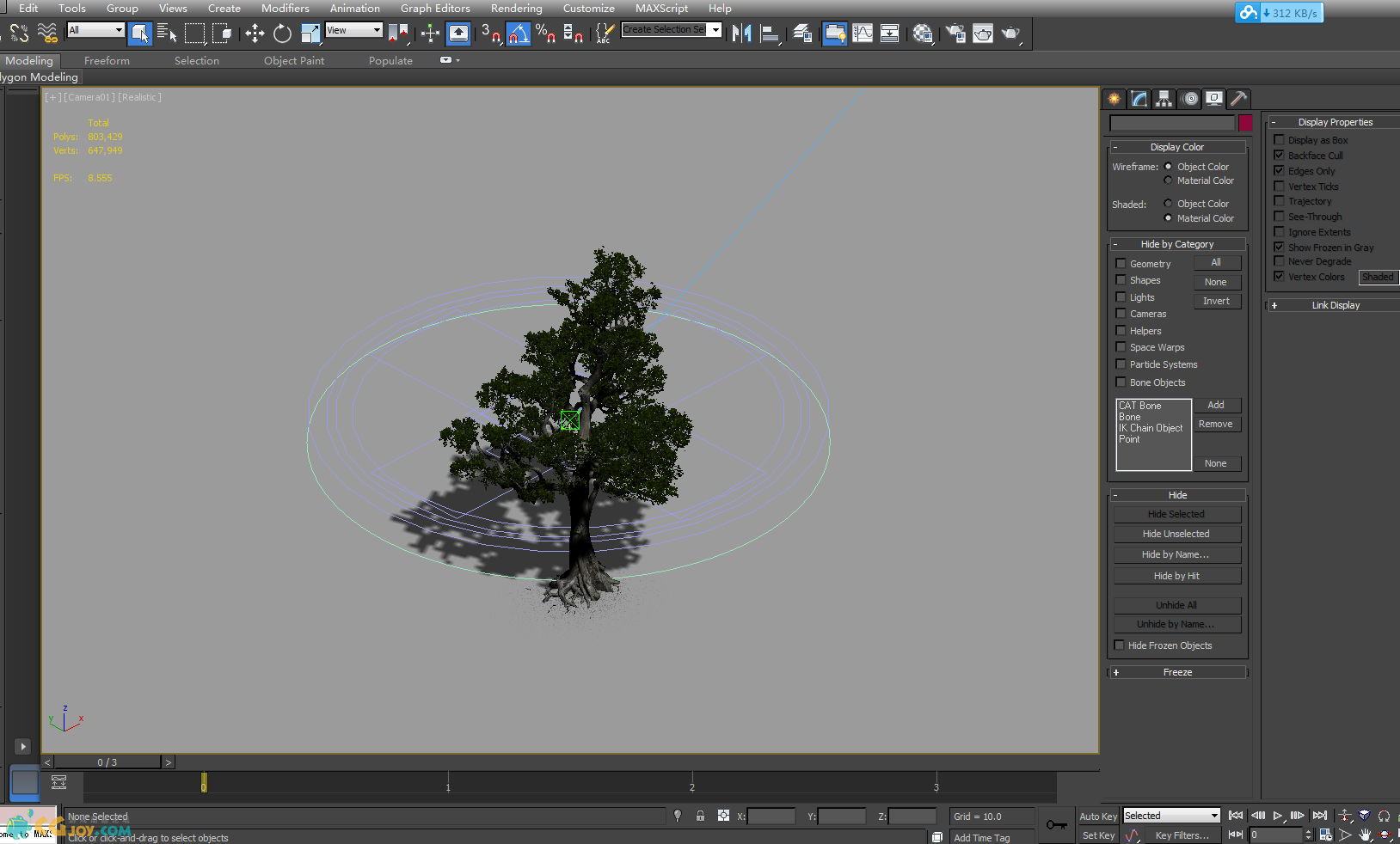
Task: Open the Create command panel tab
Action: [x=1114, y=99]
